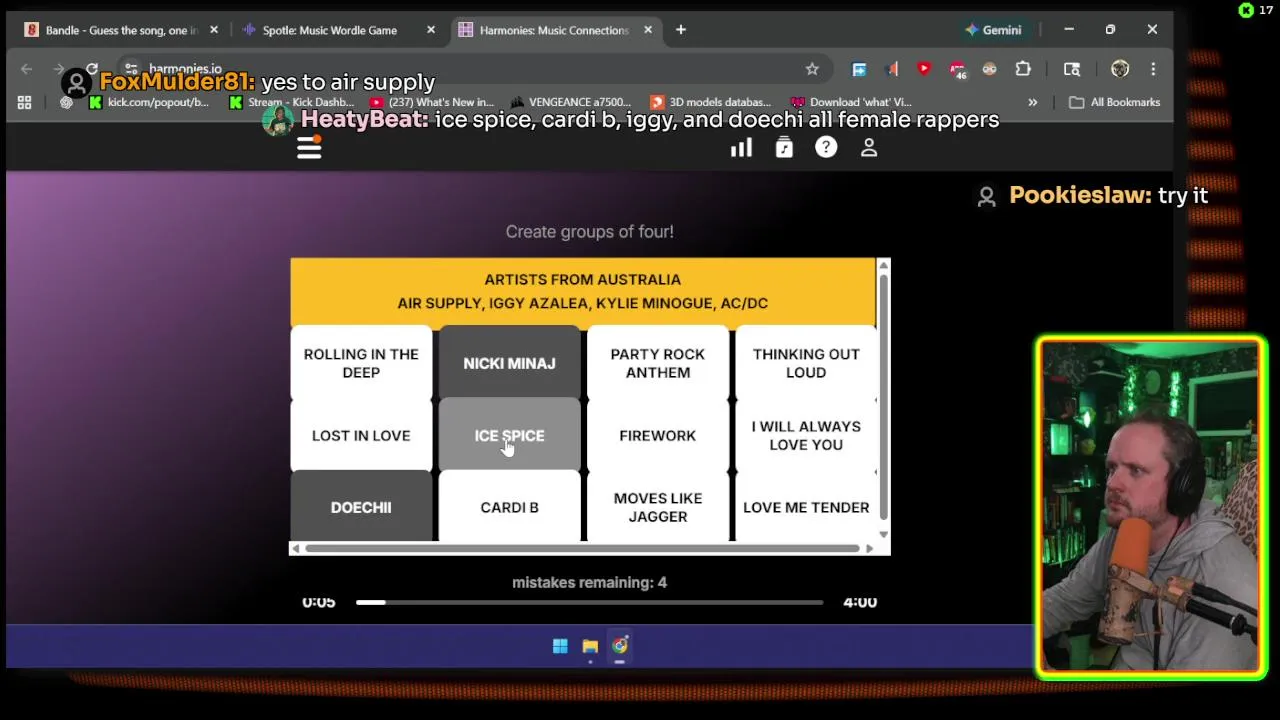
Task: Open the Chrome apps grid icon
Action: tap(24, 102)
